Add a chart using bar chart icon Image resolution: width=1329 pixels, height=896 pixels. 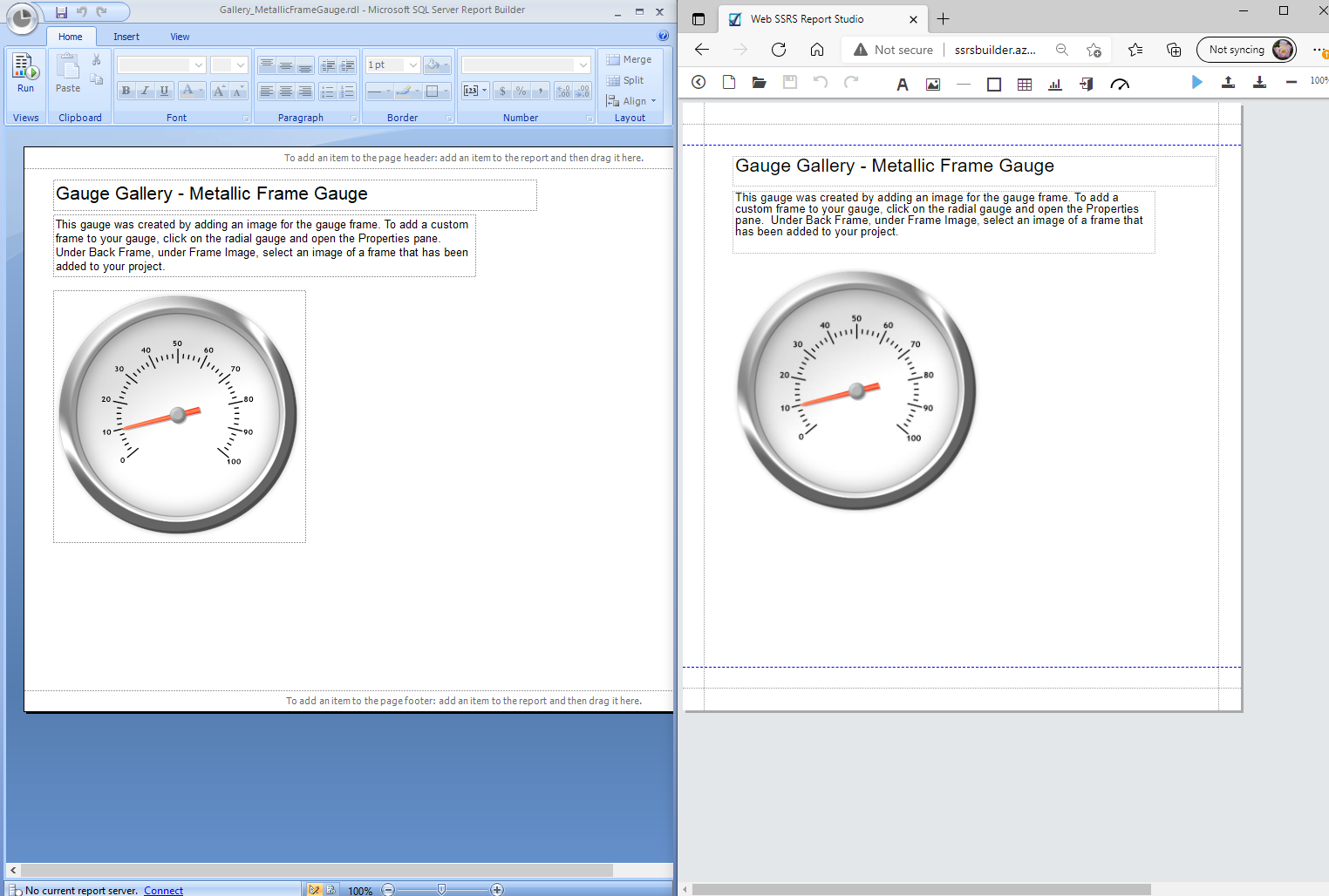(x=1055, y=84)
